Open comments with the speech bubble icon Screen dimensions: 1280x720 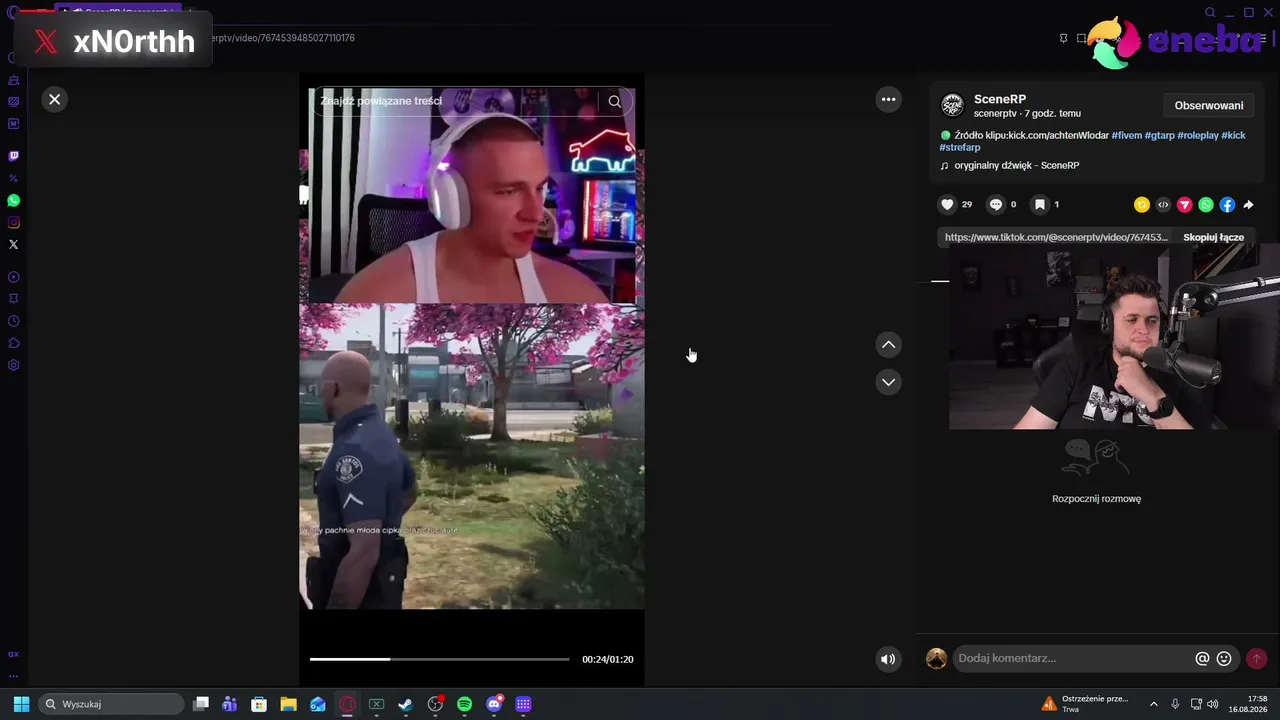996,204
